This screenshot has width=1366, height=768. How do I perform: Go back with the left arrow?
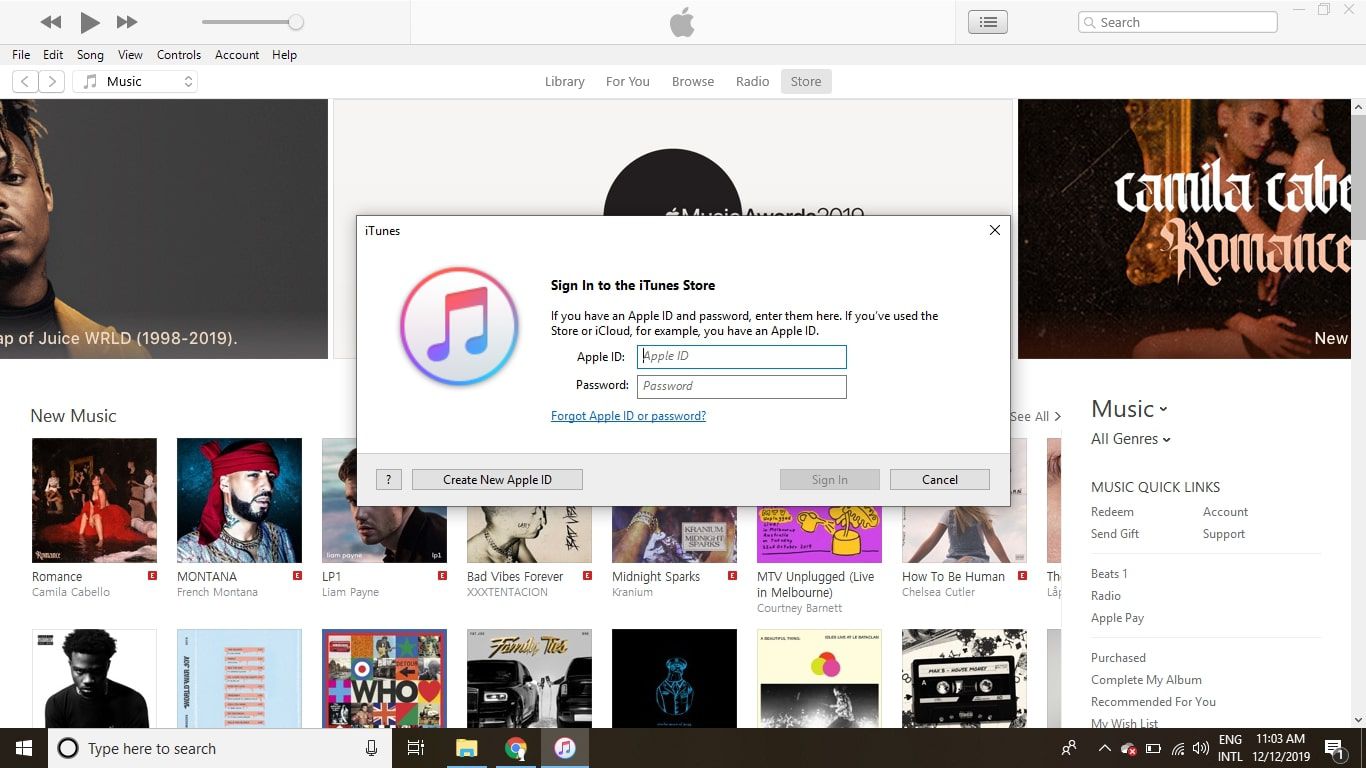(25, 82)
